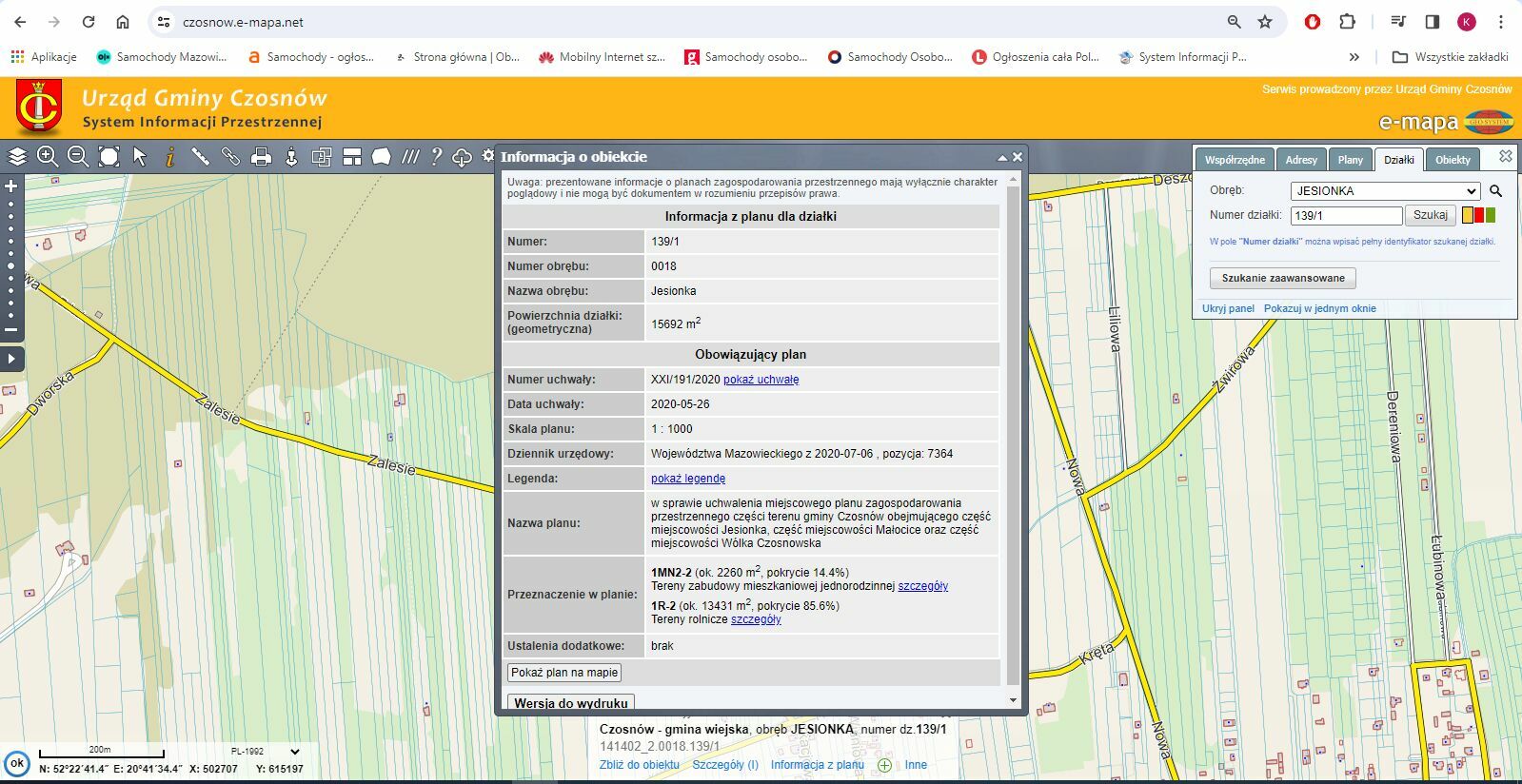
Task: Switch to the Adresy tab
Action: click(x=1301, y=160)
